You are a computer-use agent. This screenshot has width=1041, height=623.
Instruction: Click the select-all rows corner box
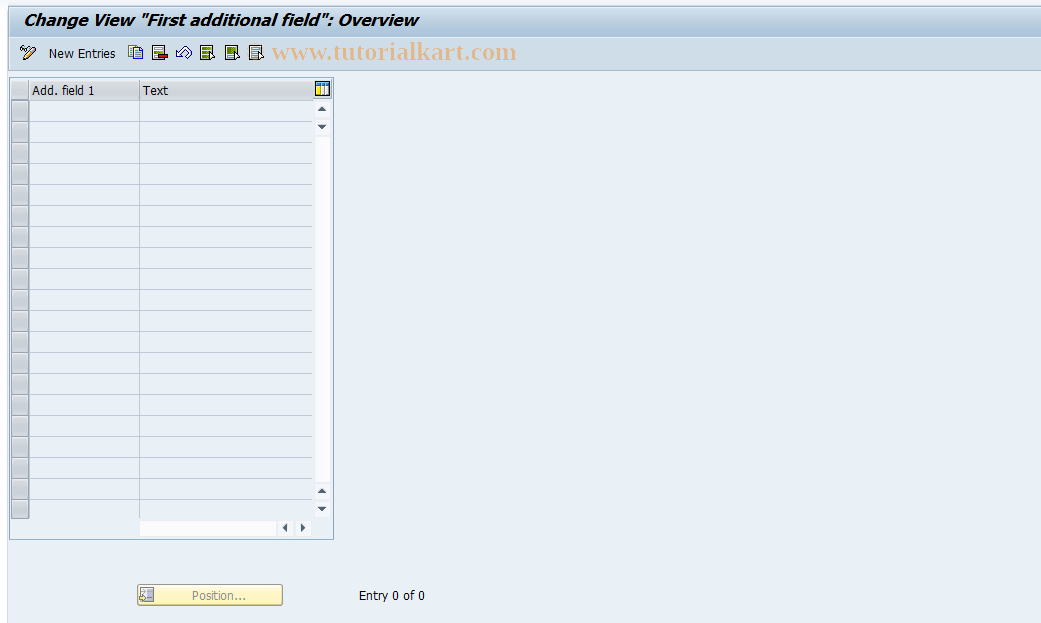[x=20, y=90]
